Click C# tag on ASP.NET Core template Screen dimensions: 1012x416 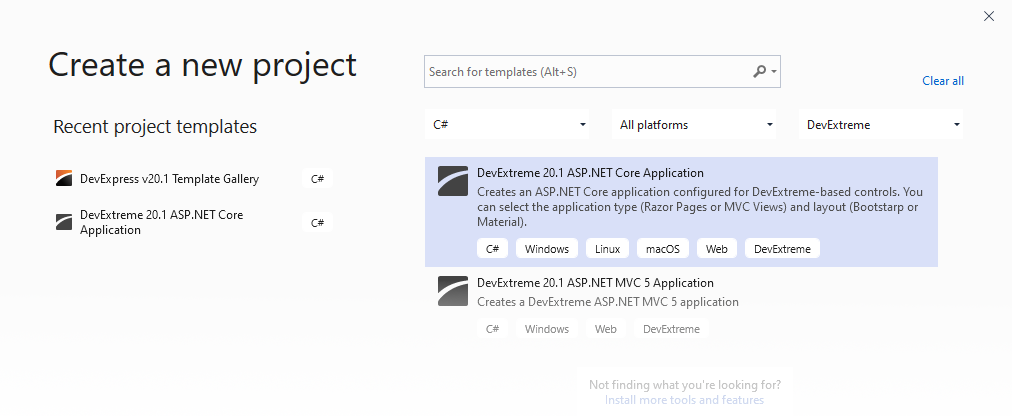coord(492,248)
